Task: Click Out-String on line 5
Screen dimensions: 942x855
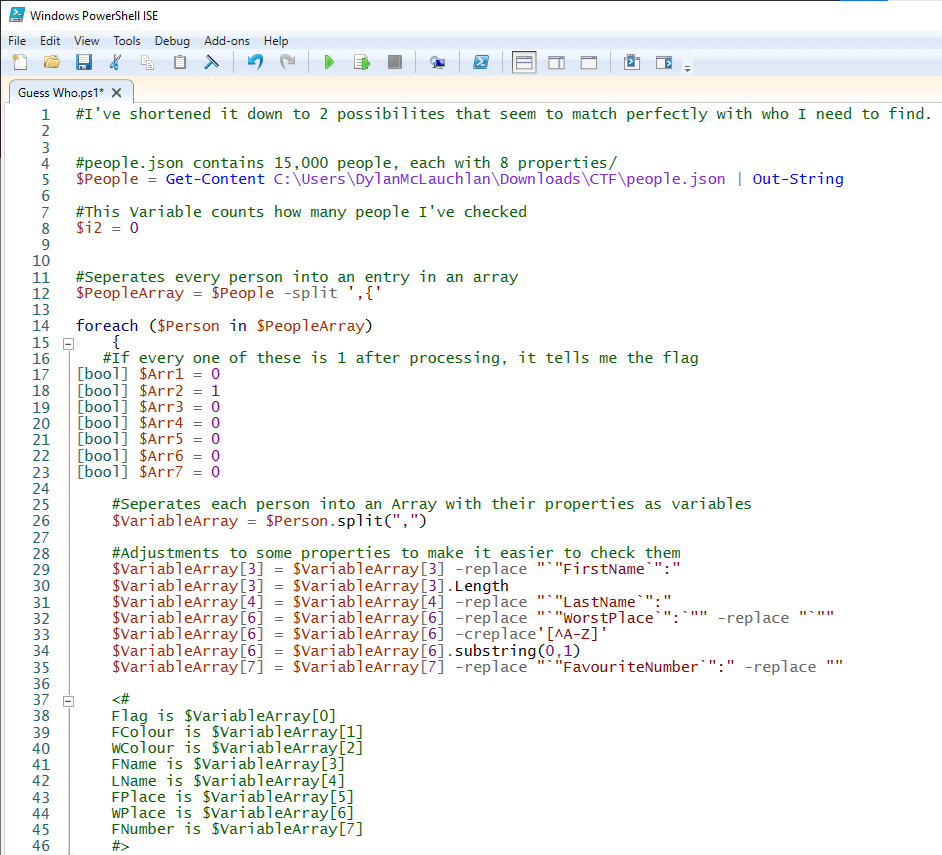Action: [798, 179]
